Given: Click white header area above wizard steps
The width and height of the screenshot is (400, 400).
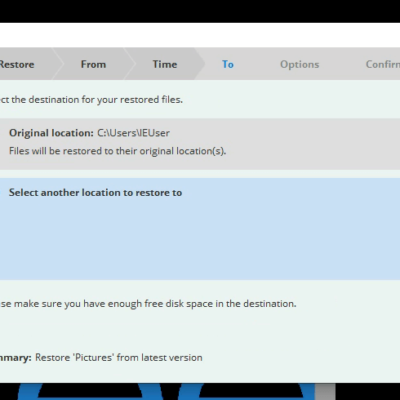Looking at the screenshot, I should pos(200,35).
